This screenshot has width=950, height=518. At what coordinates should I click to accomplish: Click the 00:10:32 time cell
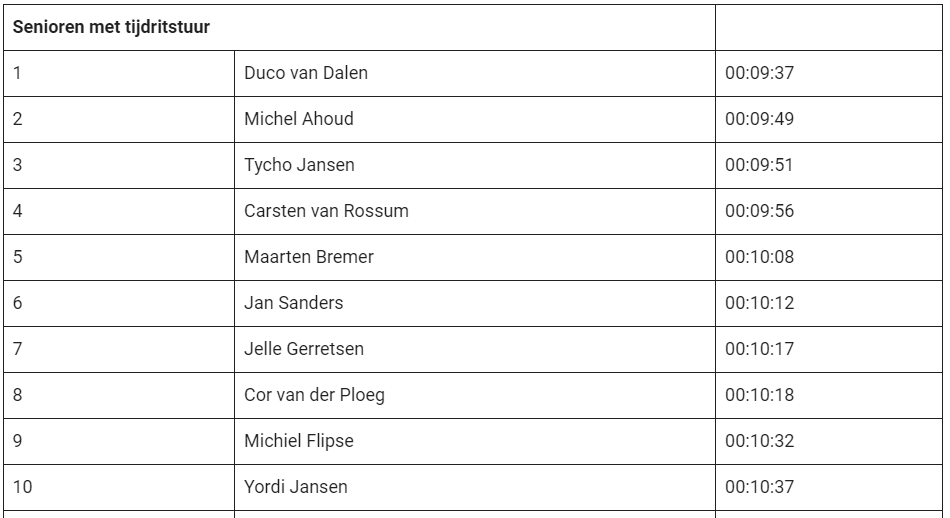pos(759,441)
